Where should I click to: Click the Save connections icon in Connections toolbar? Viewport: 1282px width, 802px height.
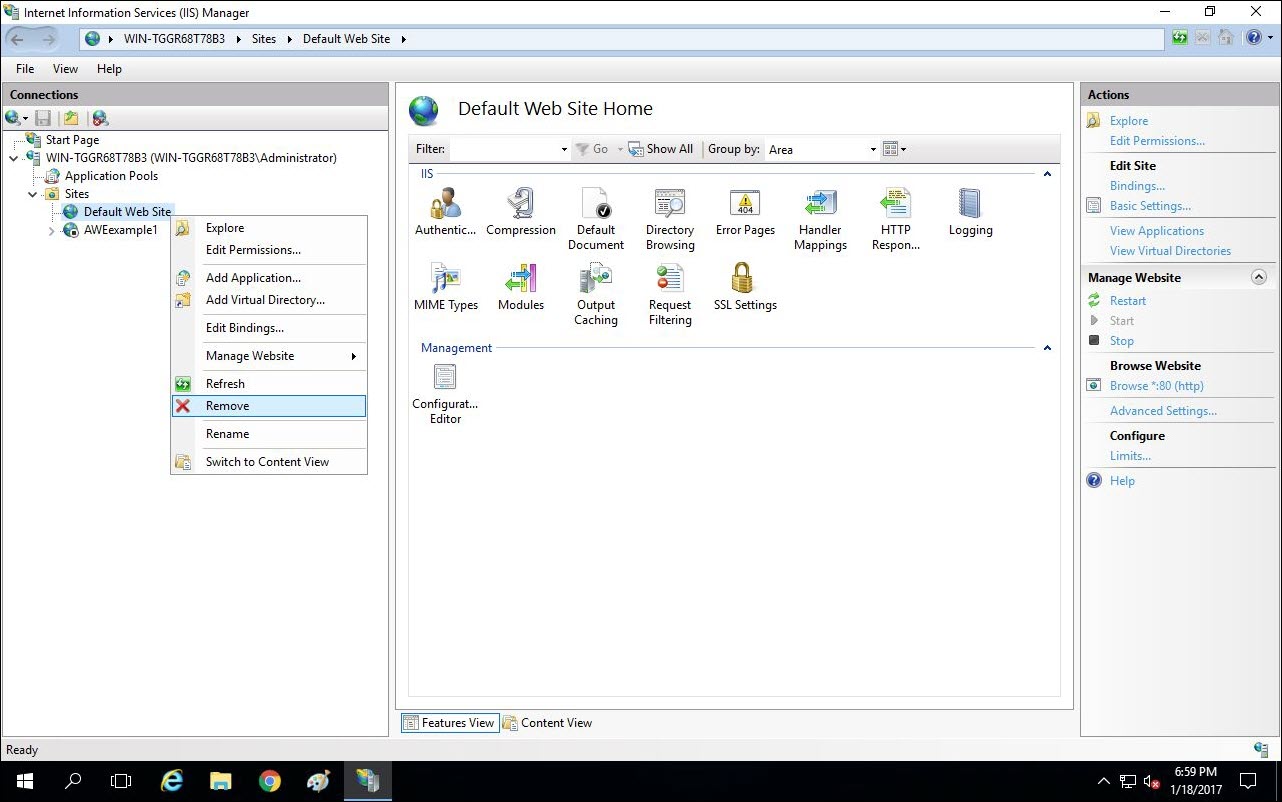click(x=43, y=118)
